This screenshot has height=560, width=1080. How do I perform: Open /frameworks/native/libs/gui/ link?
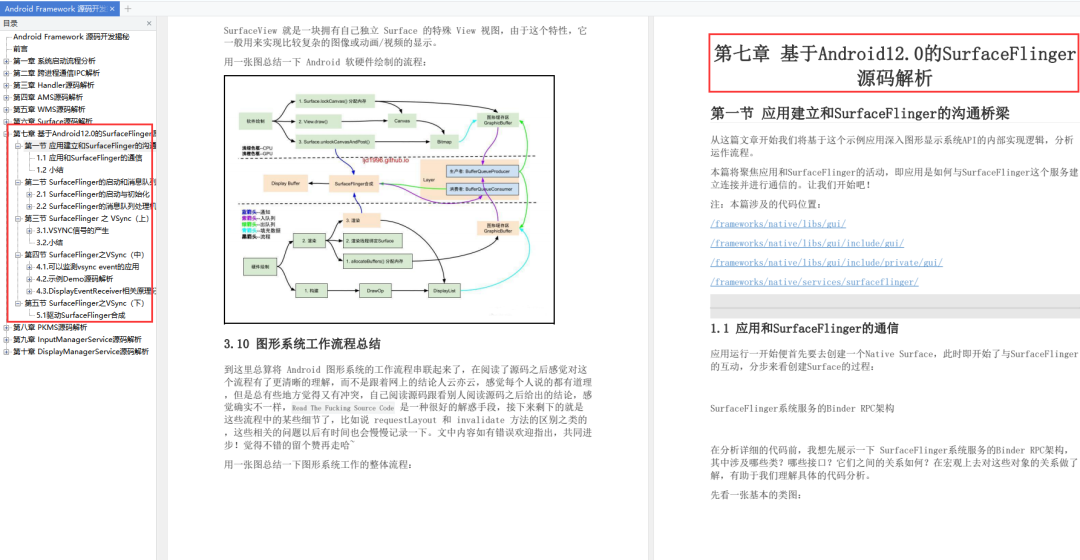[x=778, y=224]
